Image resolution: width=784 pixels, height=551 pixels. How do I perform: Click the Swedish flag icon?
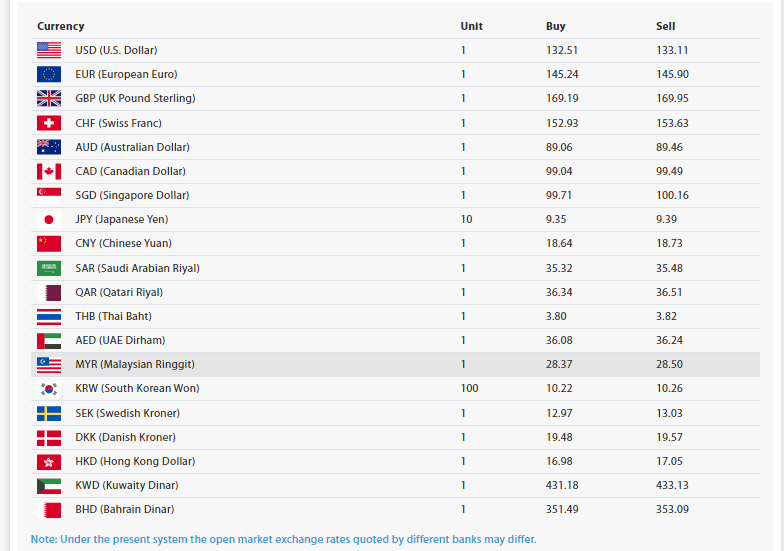click(49, 413)
